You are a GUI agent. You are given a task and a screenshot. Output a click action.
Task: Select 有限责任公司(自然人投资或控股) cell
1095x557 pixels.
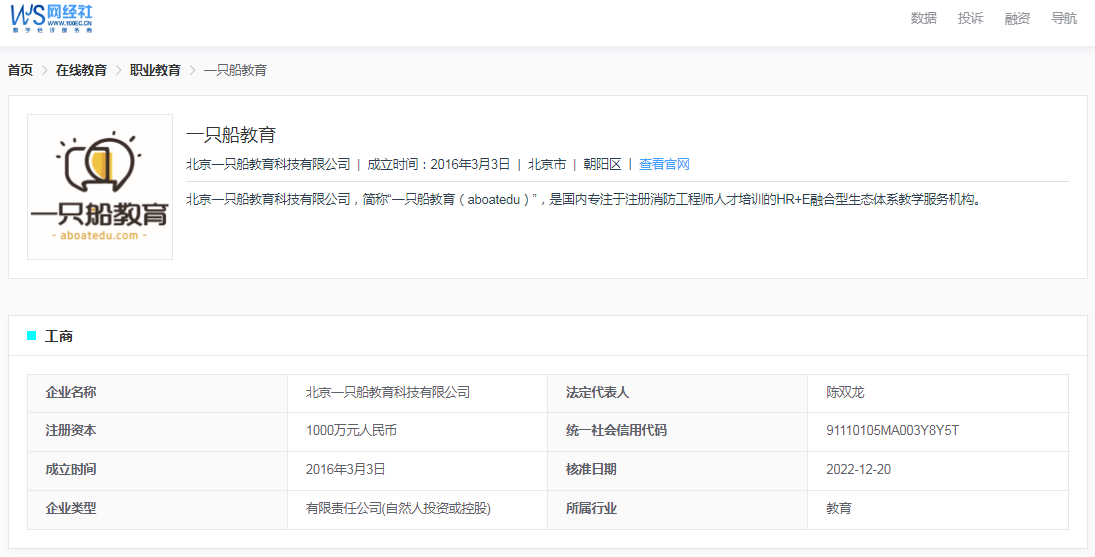click(418, 510)
